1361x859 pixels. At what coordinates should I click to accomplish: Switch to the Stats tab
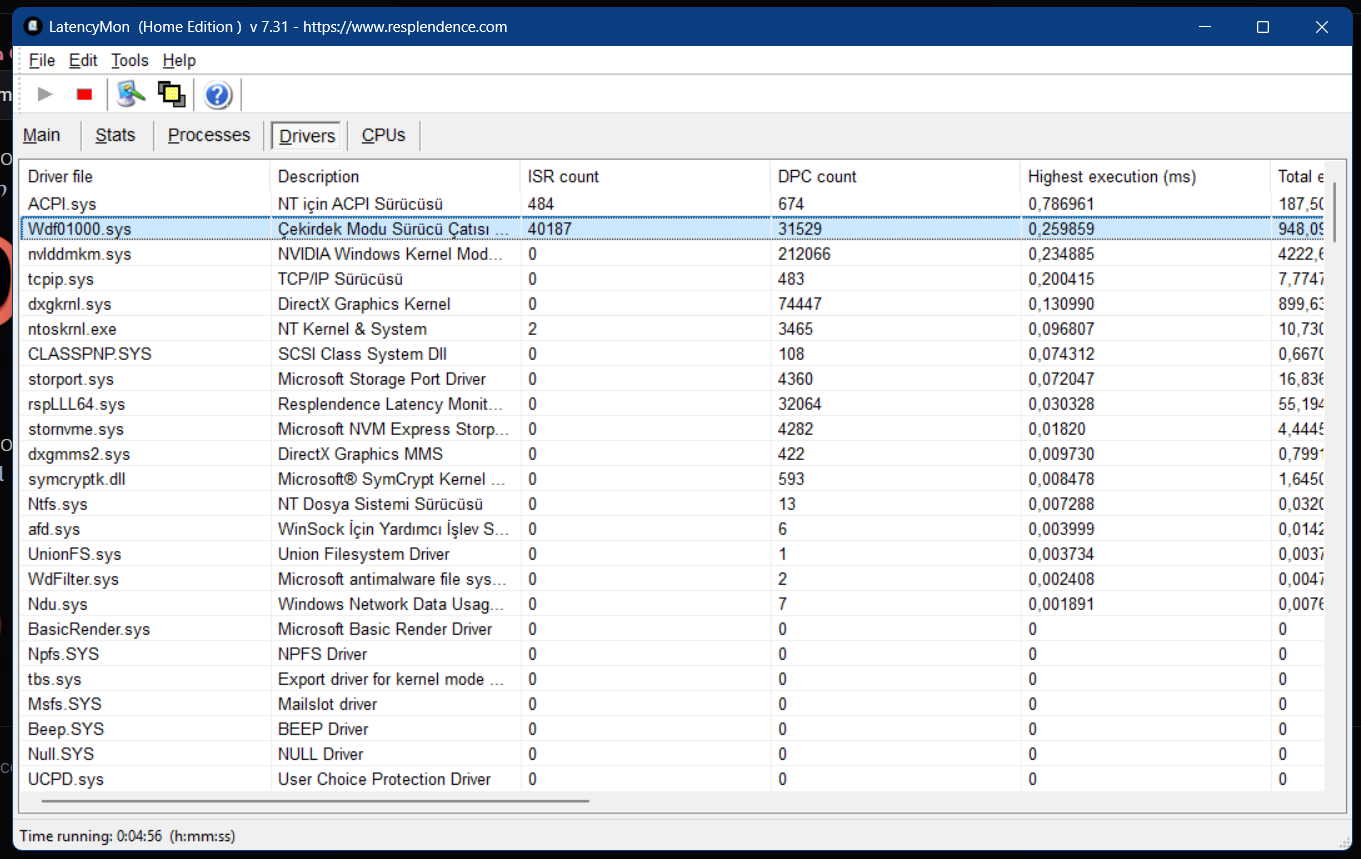115,135
